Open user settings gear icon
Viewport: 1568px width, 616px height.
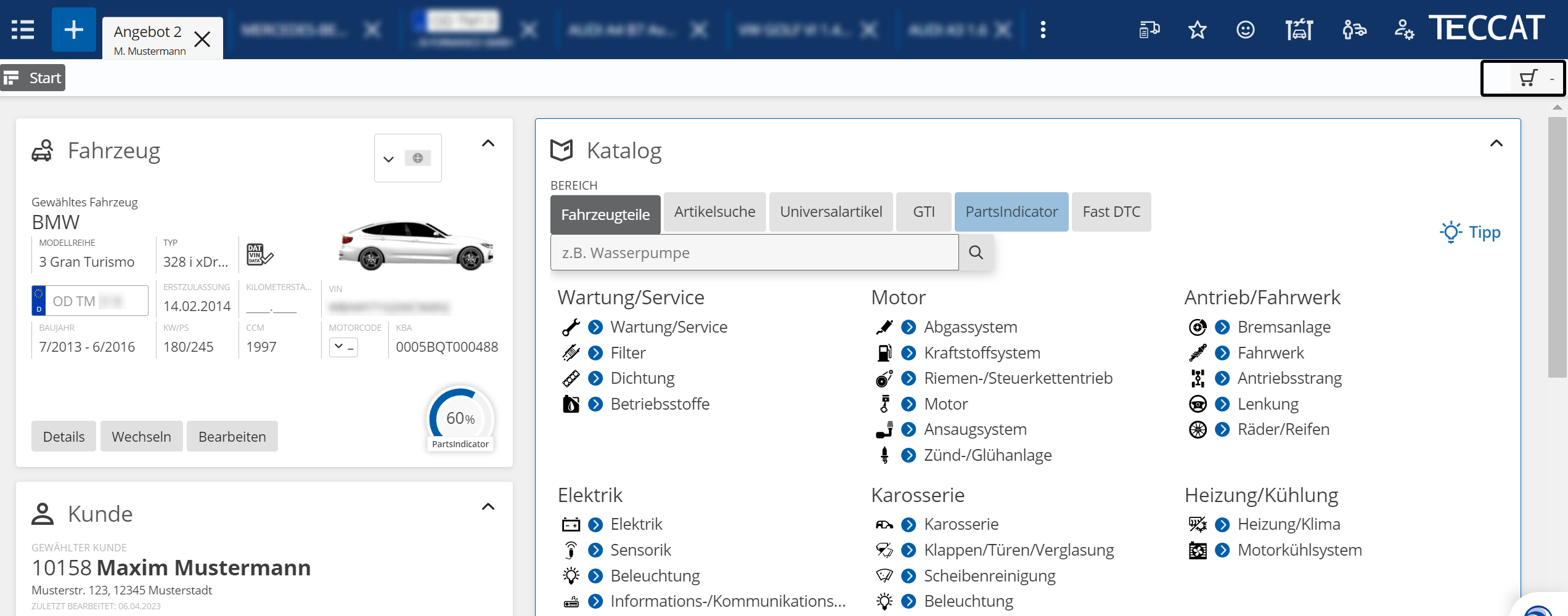(x=1404, y=30)
